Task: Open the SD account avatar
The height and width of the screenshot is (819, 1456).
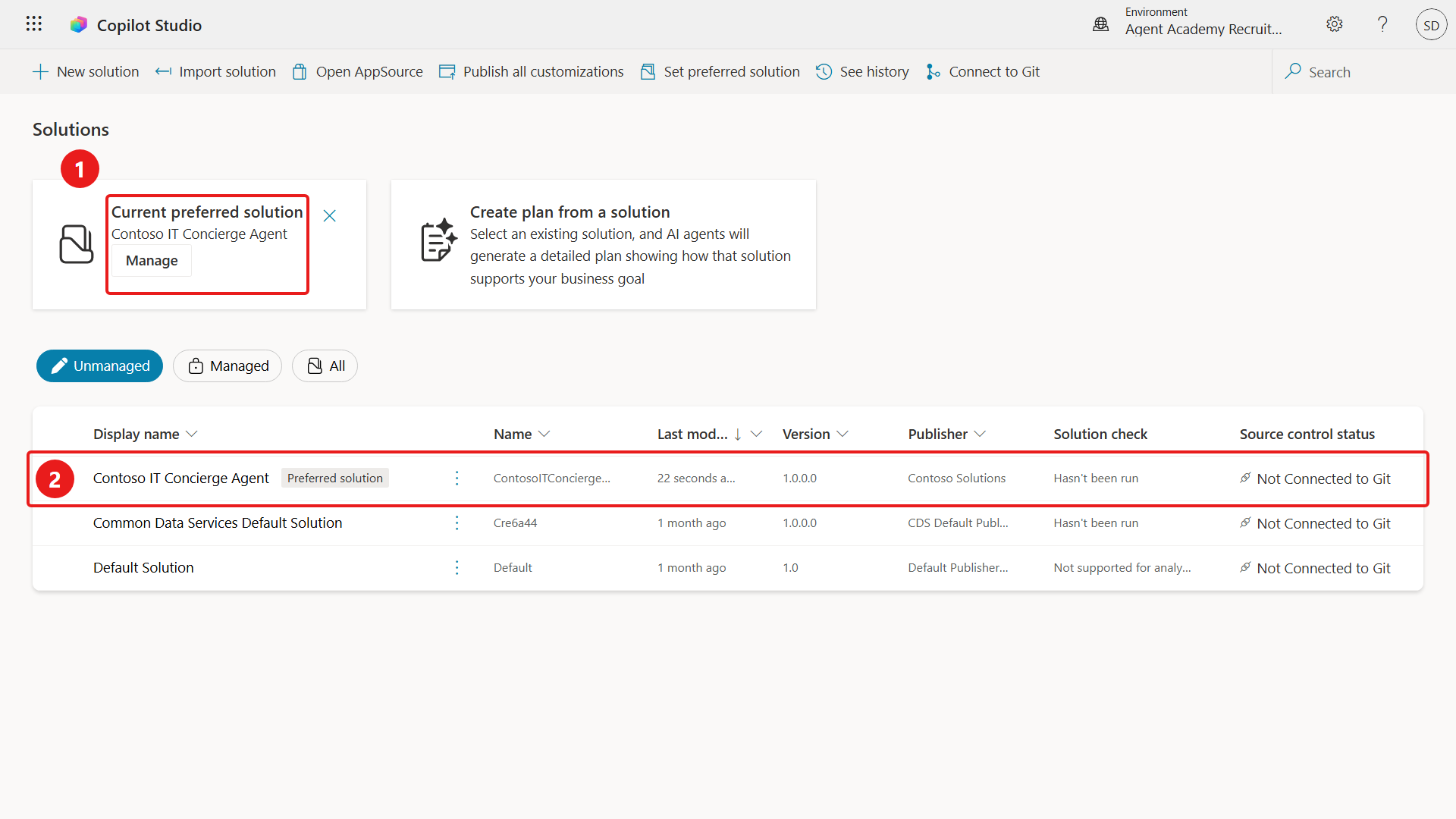Action: point(1431,25)
